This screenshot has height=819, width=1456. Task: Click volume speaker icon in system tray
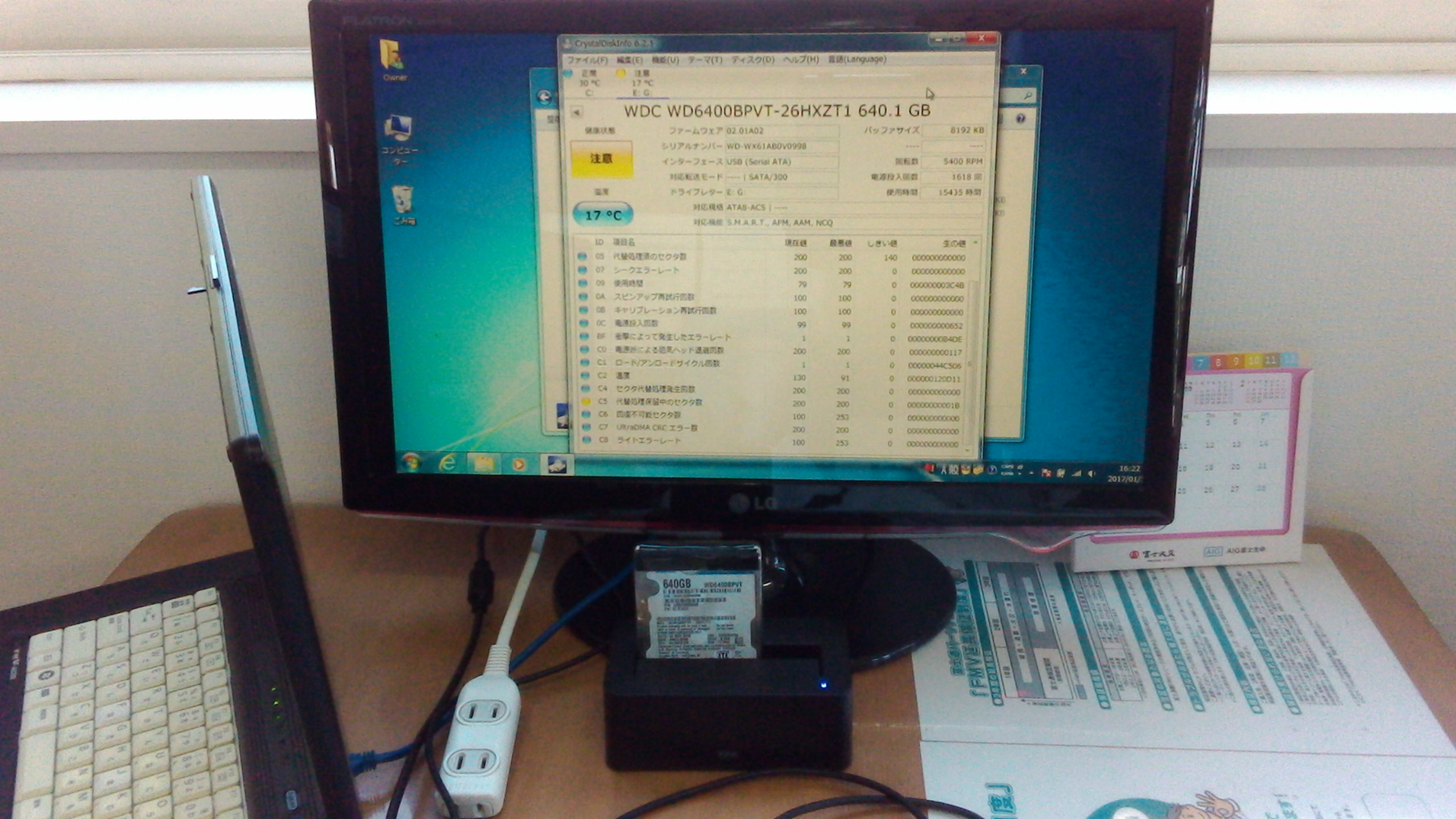(1090, 473)
